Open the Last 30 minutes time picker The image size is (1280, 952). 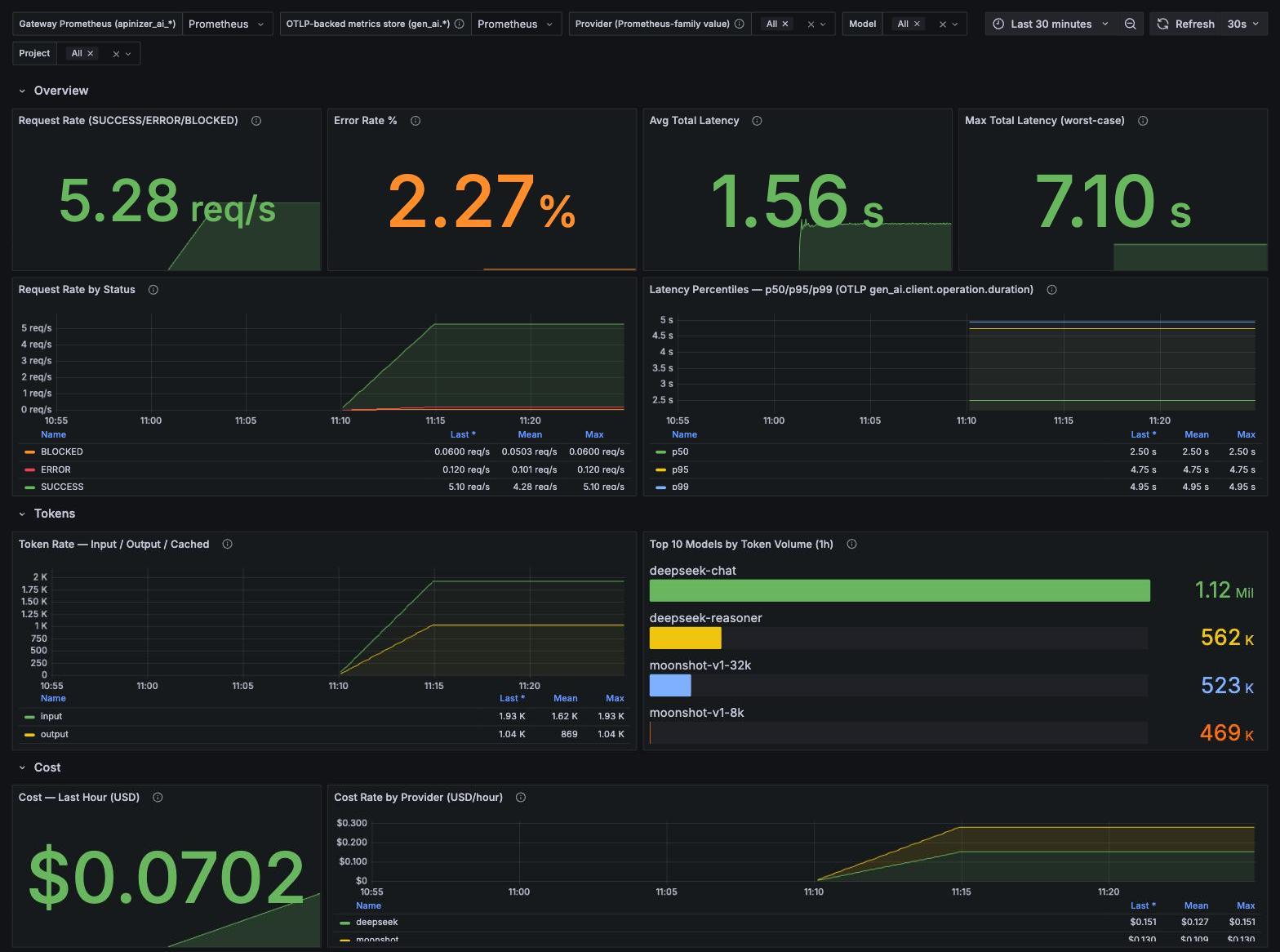(x=1051, y=24)
